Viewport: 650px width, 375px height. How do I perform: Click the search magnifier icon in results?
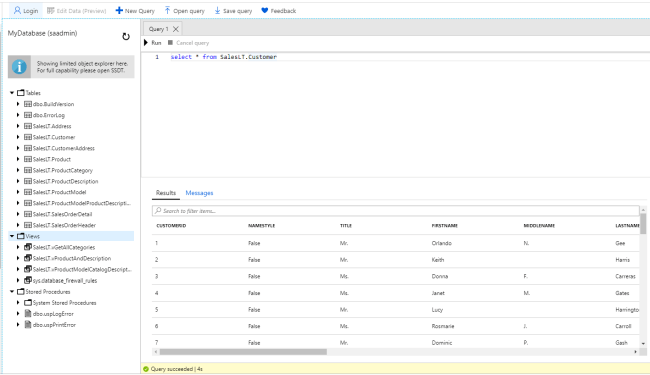[158, 210]
